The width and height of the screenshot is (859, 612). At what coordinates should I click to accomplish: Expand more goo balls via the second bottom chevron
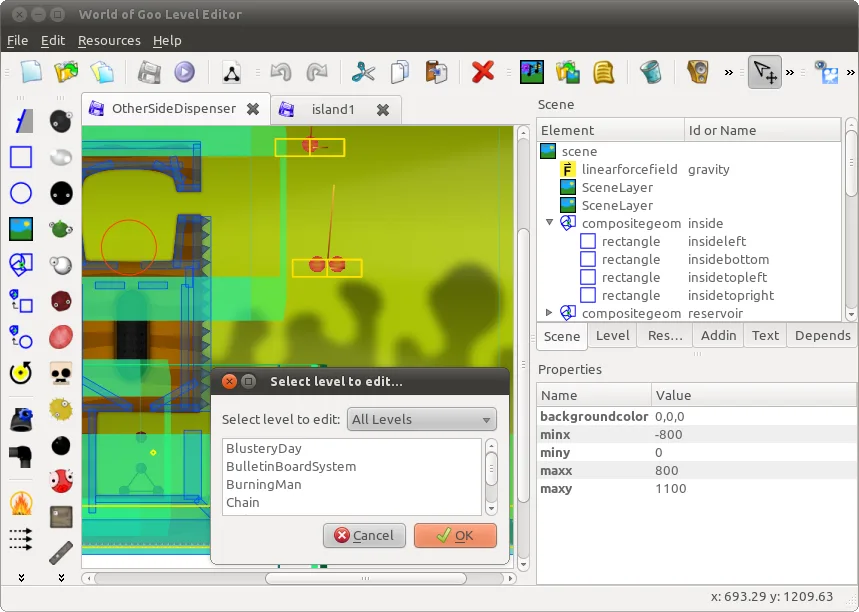tap(61, 577)
